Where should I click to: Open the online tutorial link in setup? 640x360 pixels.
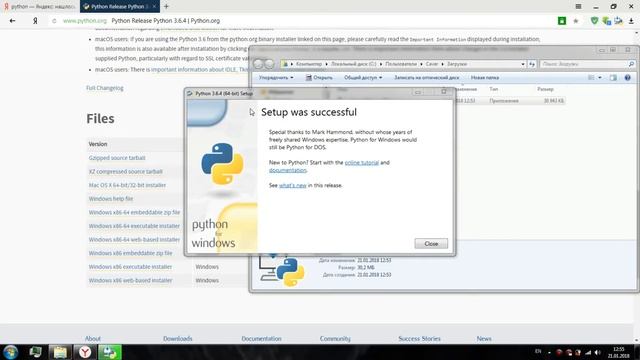pyautogui.click(x=362, y=162)
